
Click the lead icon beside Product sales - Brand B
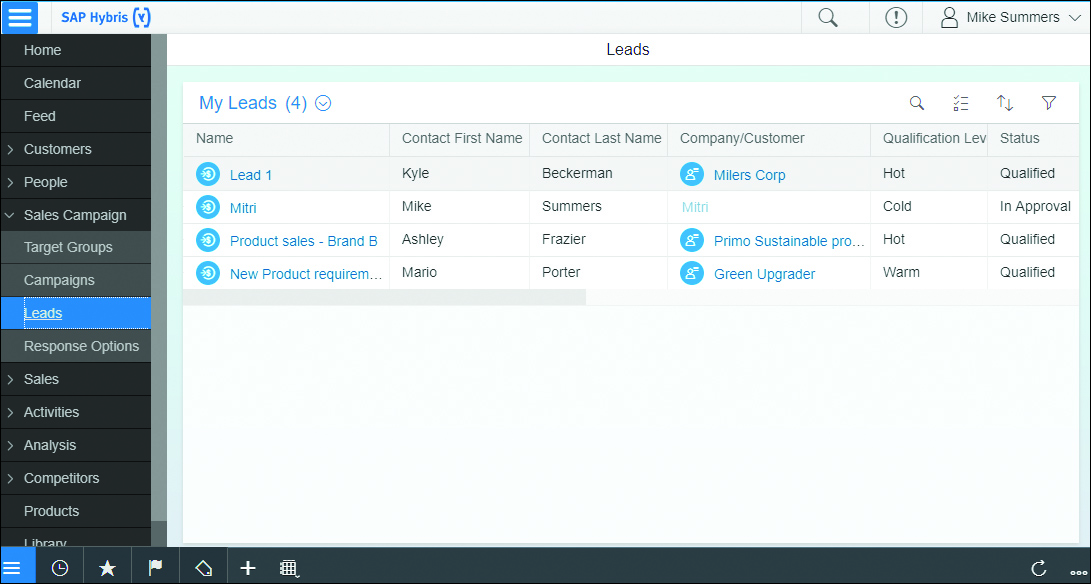click(x=208, y=240)
